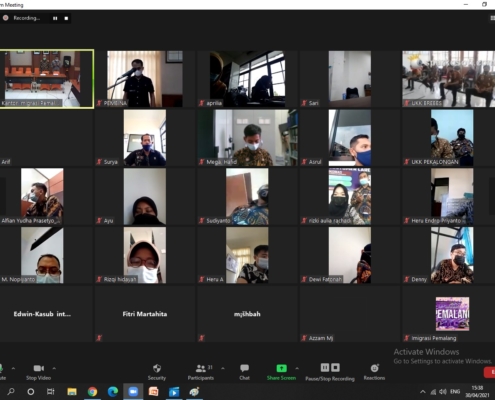Select Heru A's video tile
Viewport: 495px width, 400px height.
click(247, 255)
